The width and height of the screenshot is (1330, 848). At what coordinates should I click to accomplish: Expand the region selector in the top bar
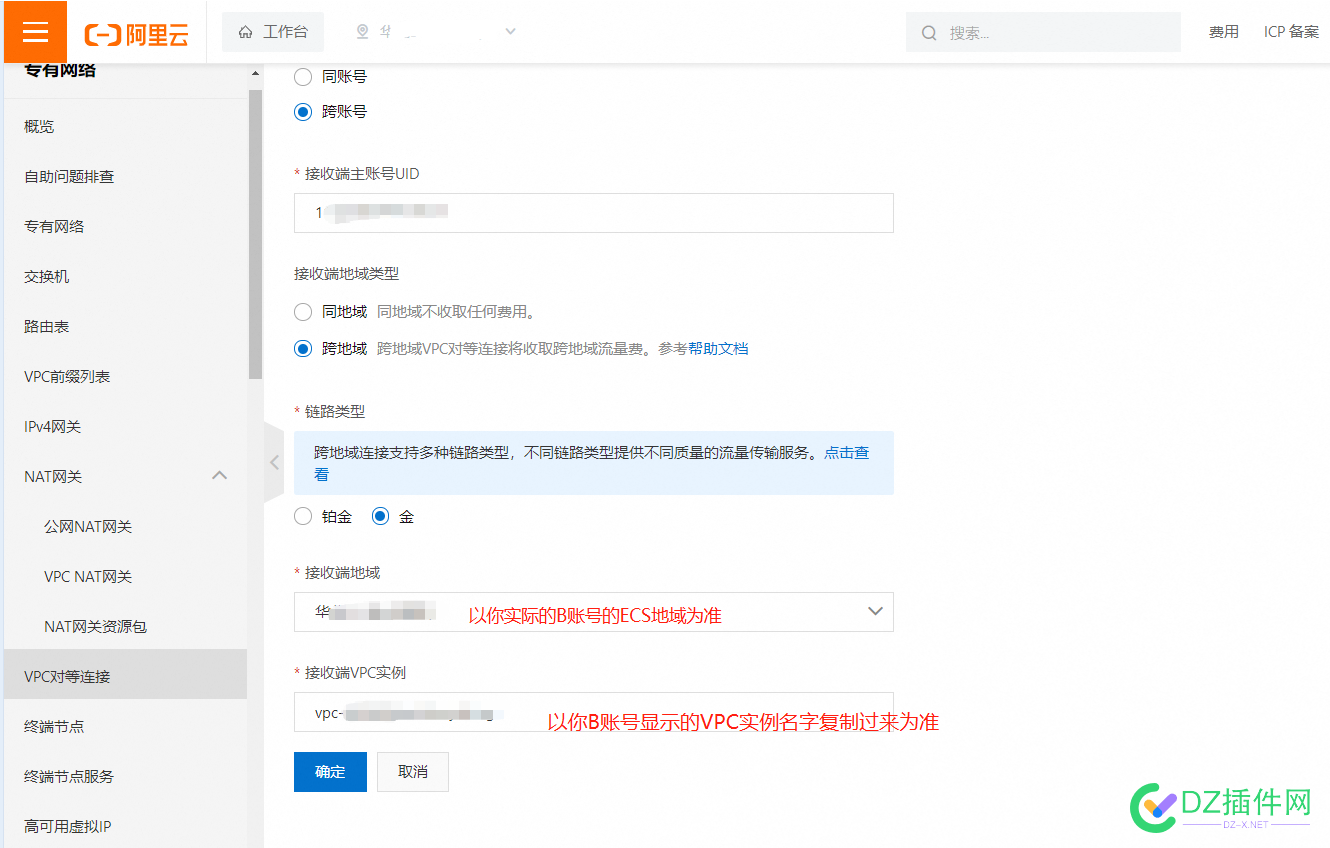pos(510,31)
